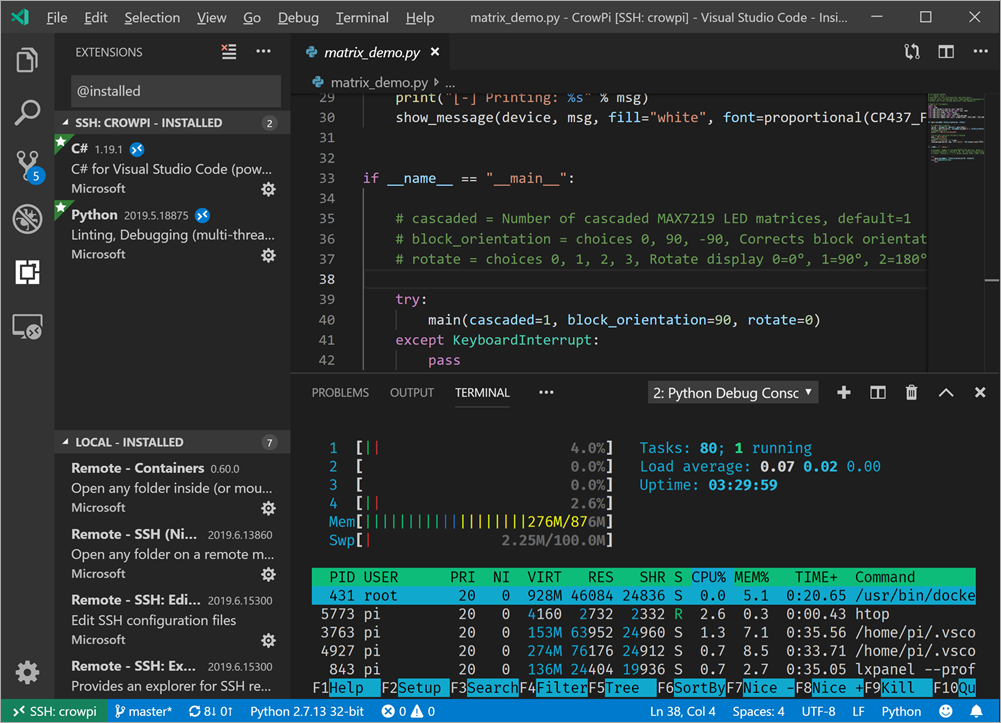The height and width of the screenshot is (723, 1001).
Task: Split the editor to the right
Action: pos(946,52)
